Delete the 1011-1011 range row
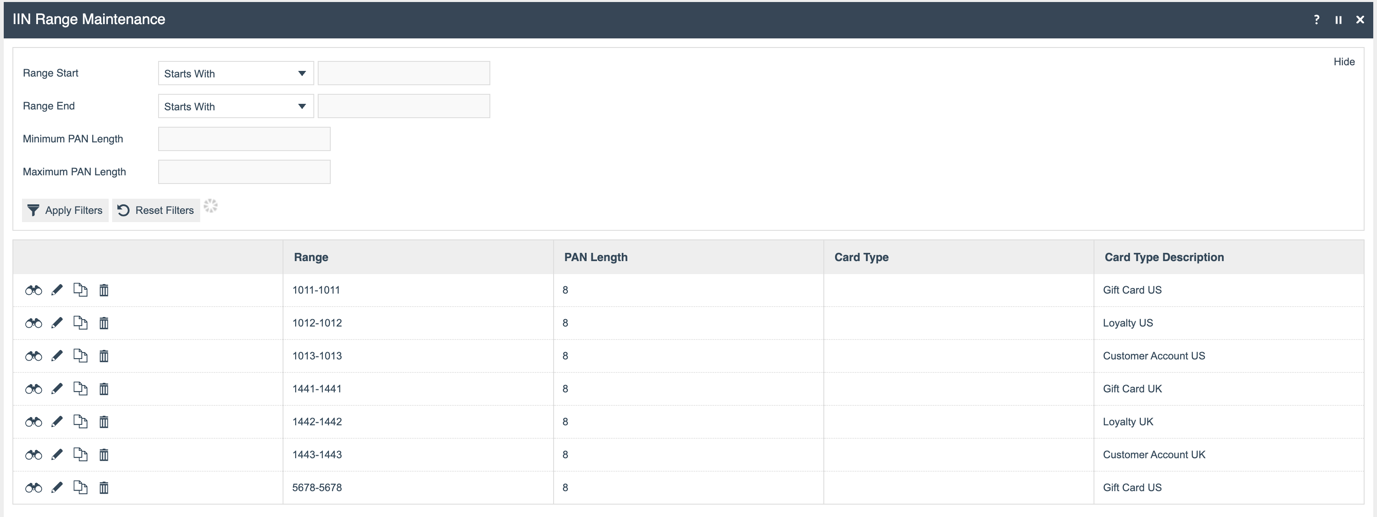Image resolution: width=1377 pixels, height=517 pixels. click(104, 290)
